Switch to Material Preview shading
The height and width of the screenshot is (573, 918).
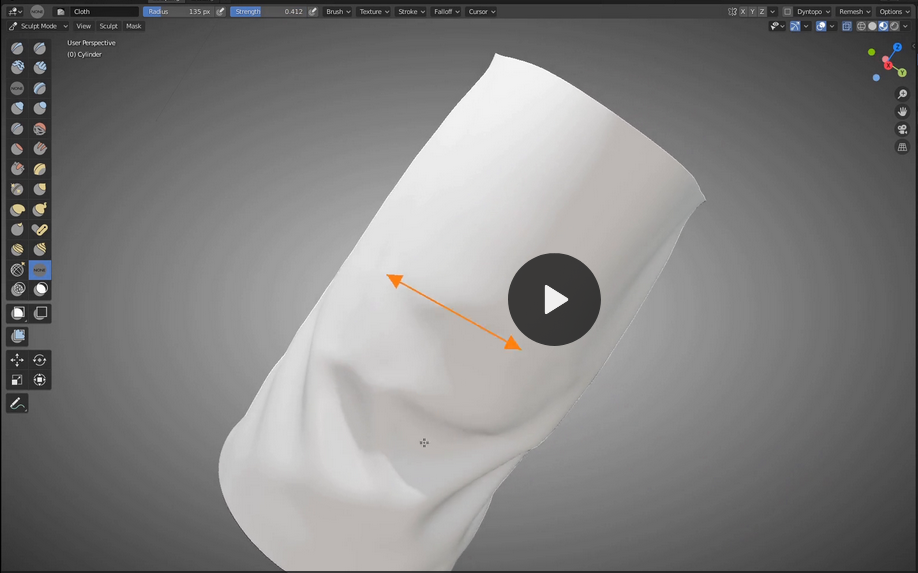pyautogui.click(x=883, y=26)
